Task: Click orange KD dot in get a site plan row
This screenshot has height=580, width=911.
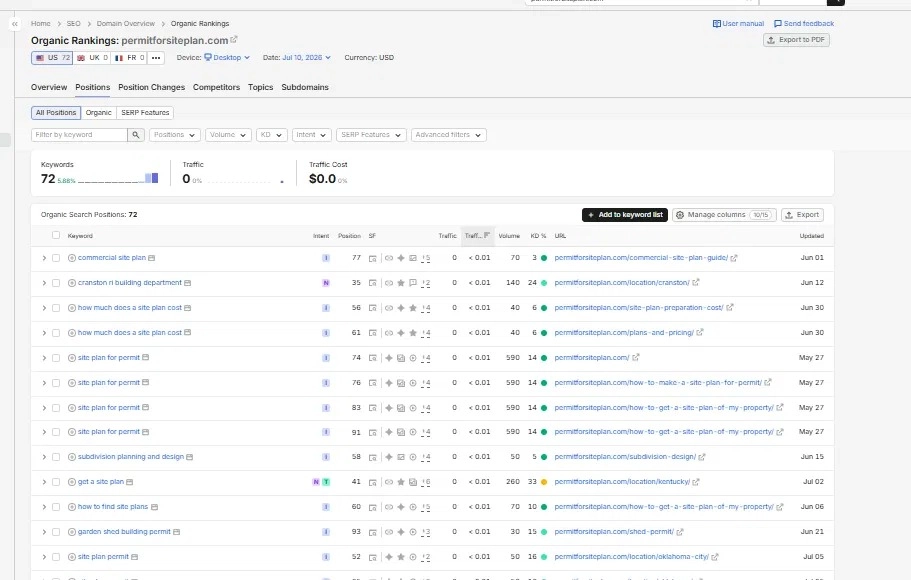Action: coord(544,482)
